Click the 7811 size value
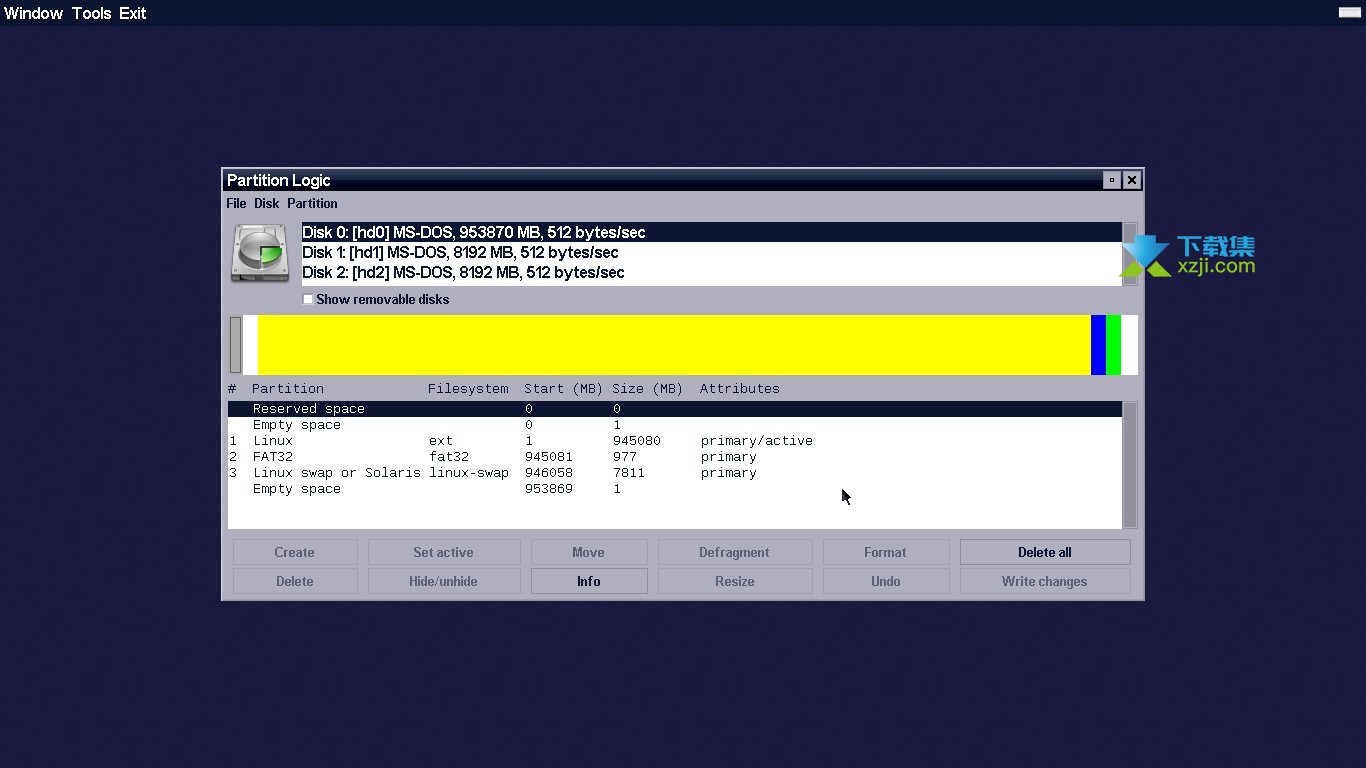The width and height of the screenshot is (1366, 768). 629,473
